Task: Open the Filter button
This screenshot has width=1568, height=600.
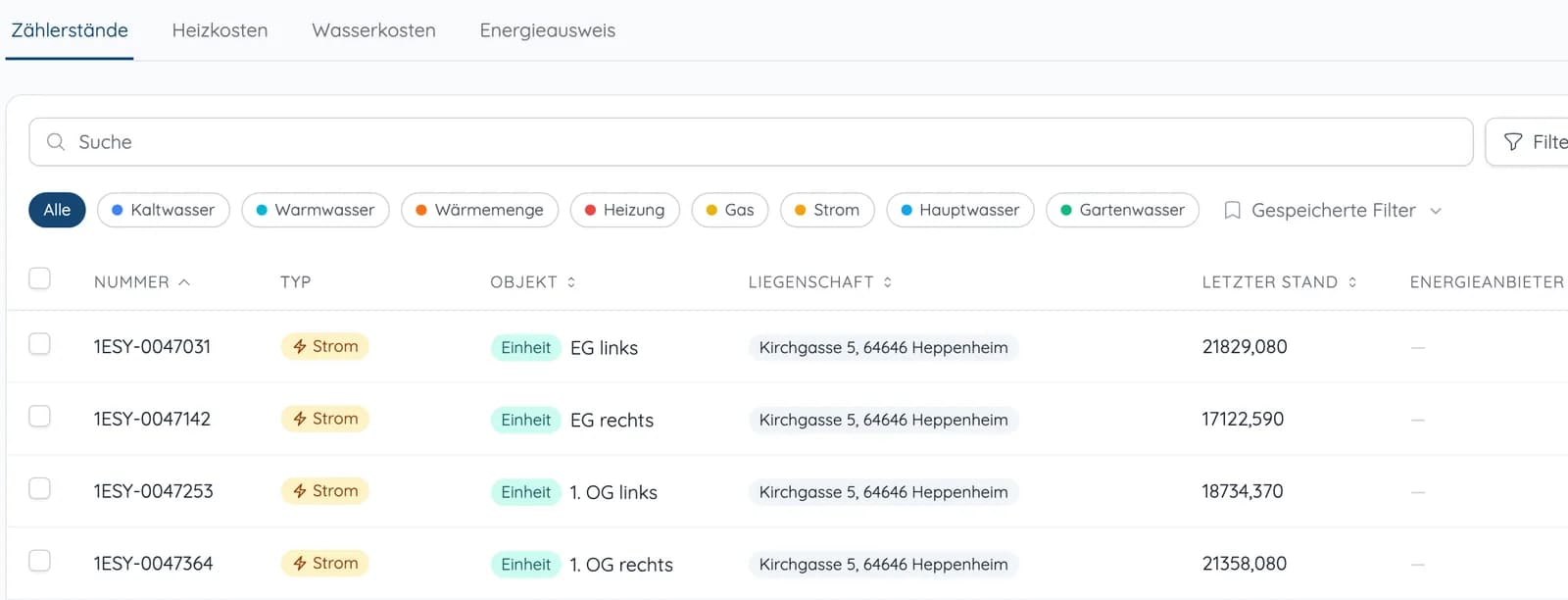Action: coord(1529,142)
